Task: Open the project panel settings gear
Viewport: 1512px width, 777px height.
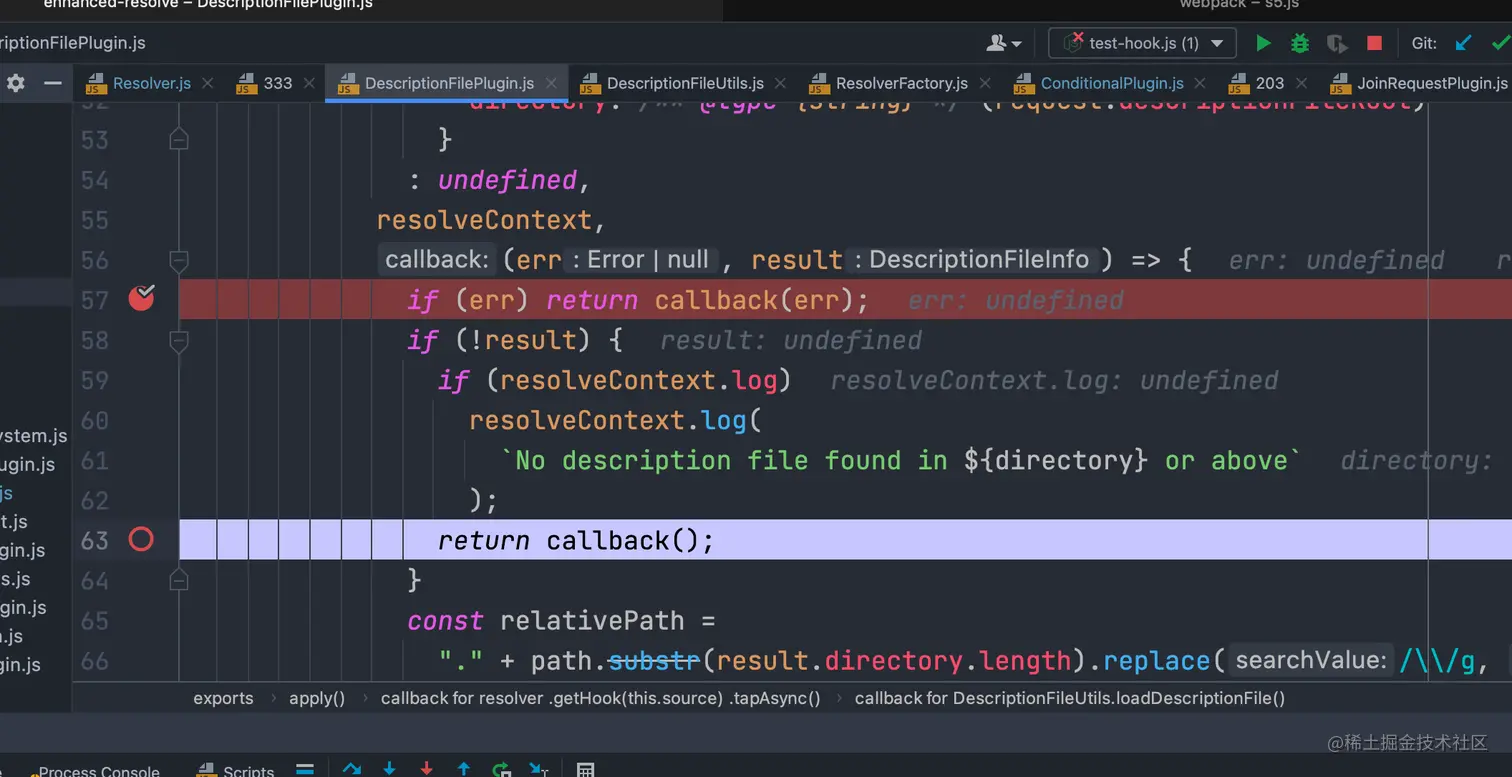Action: [16, 83]
